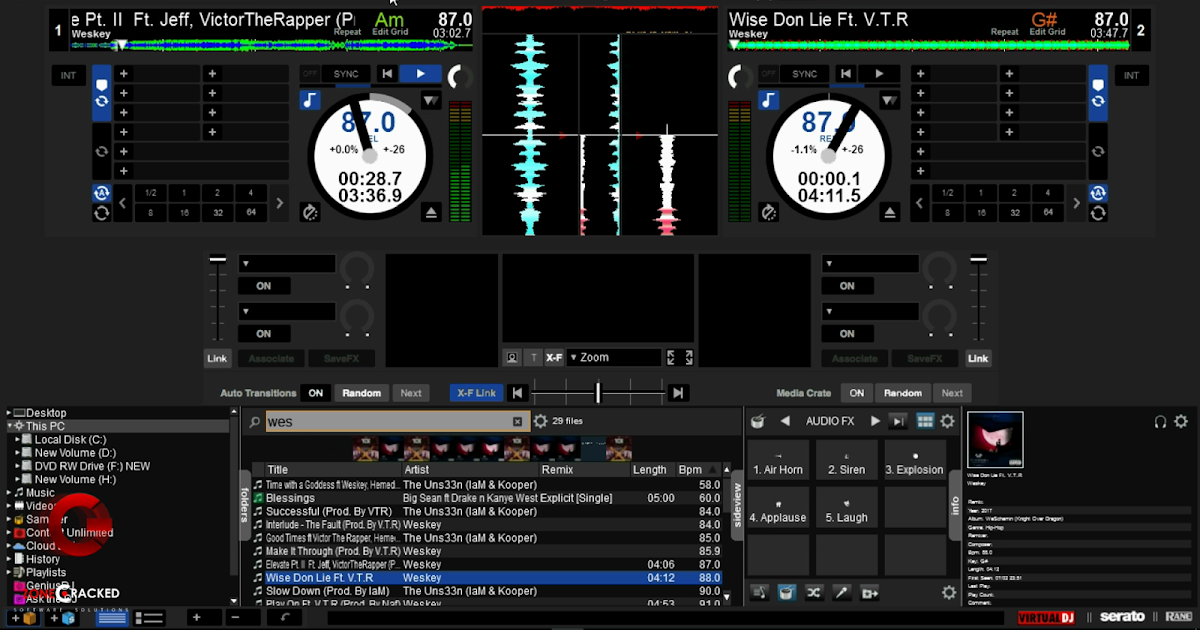Snap crossfader to the left deck
1200x630 pixels.
tap(517, 393)
